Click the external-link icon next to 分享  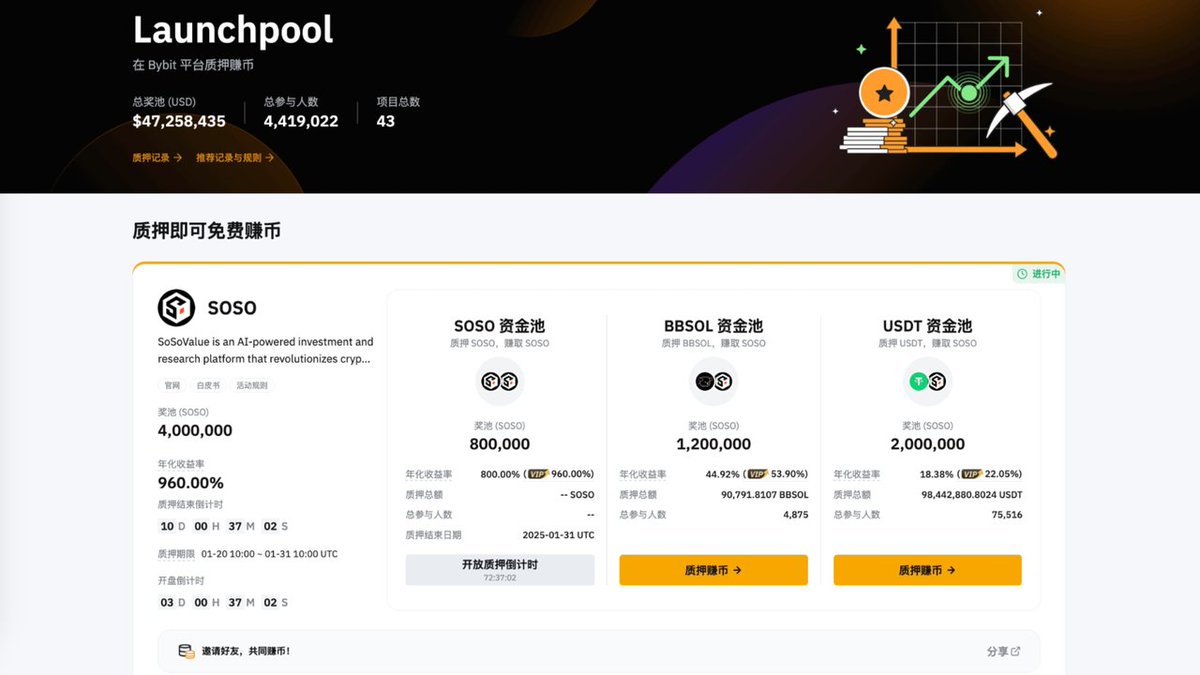pos(1014,650)
